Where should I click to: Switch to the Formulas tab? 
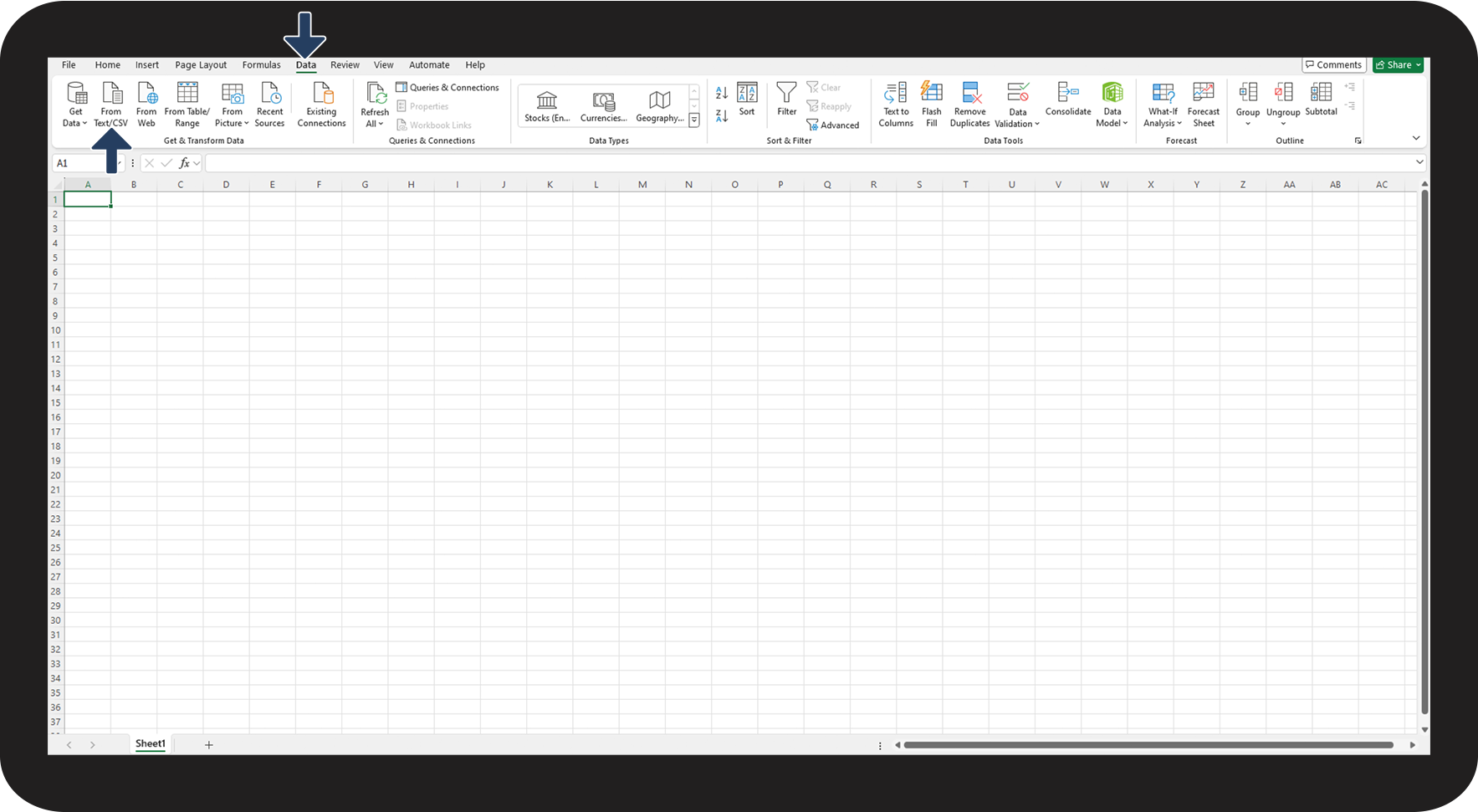[x=261, y=65]
